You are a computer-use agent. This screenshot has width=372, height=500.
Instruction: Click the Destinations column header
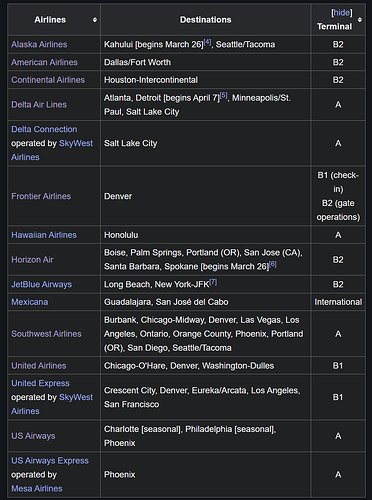pyautogui.click(x=206, y=20)
